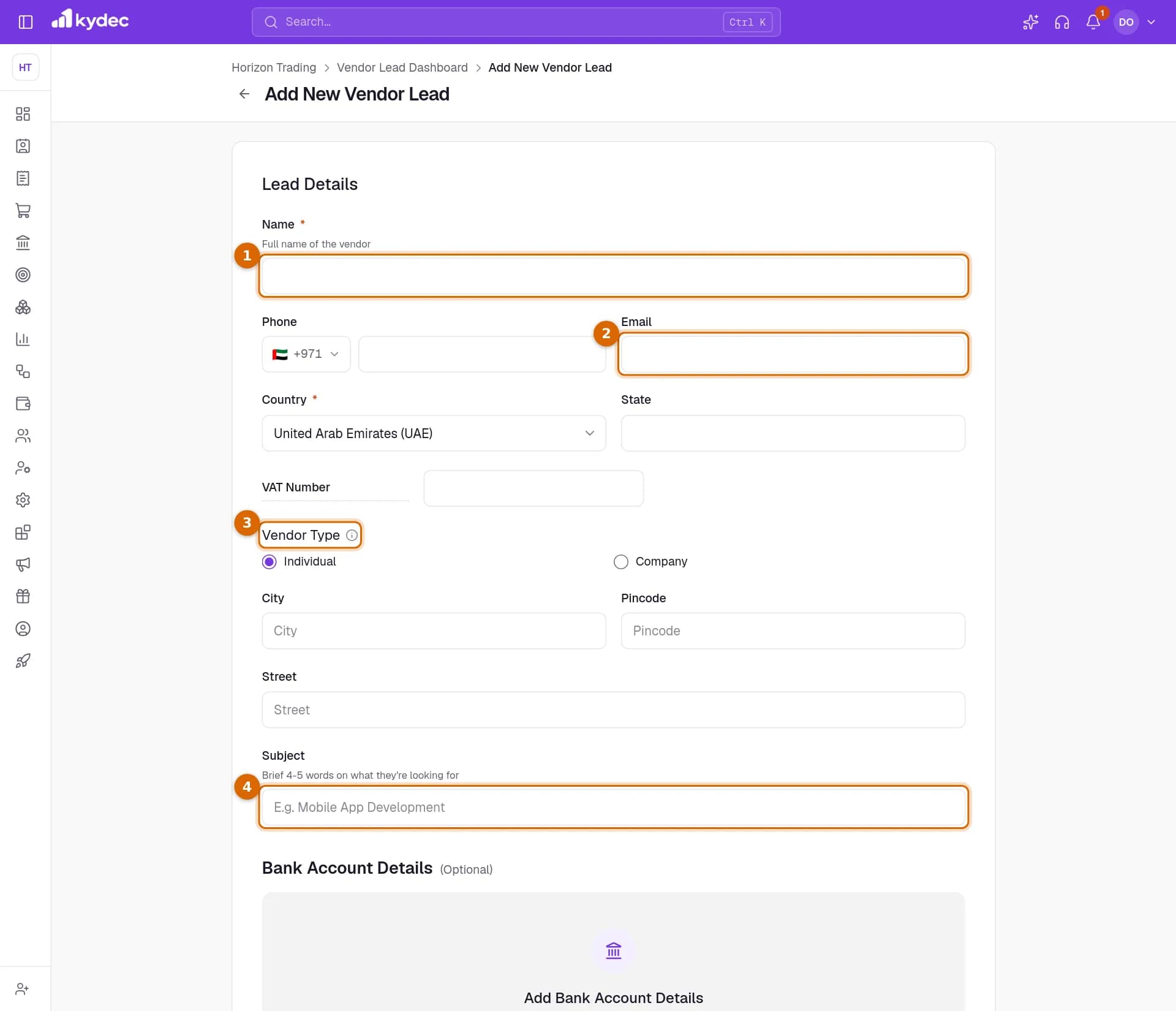Expand the user account menu chevron
Viewport: 1176px width, 1011px height.
[1151, 22]
